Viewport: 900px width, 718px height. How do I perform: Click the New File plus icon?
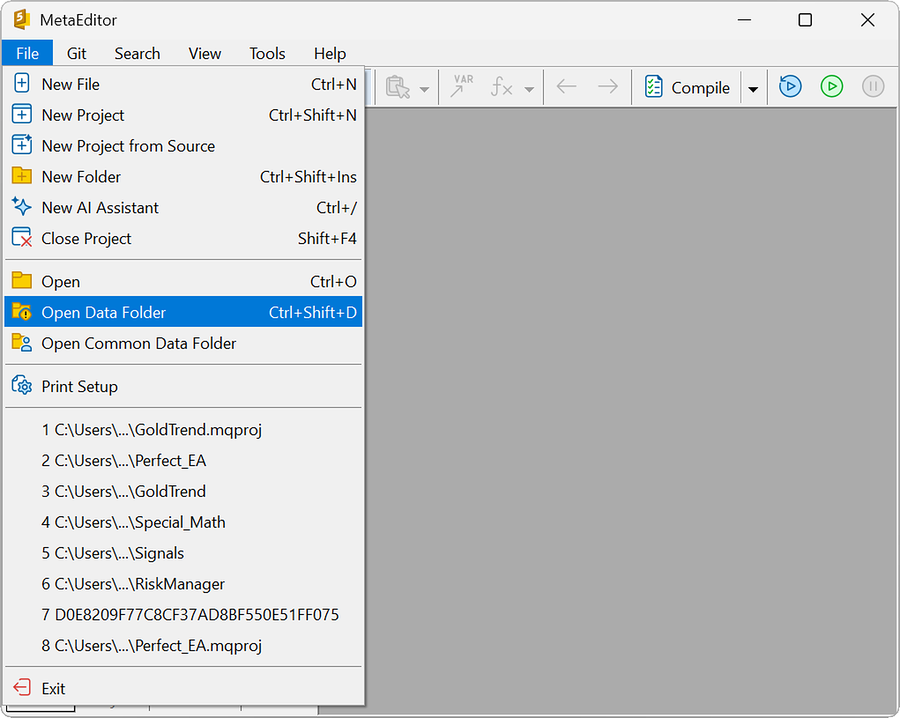[x=22, y=84]
